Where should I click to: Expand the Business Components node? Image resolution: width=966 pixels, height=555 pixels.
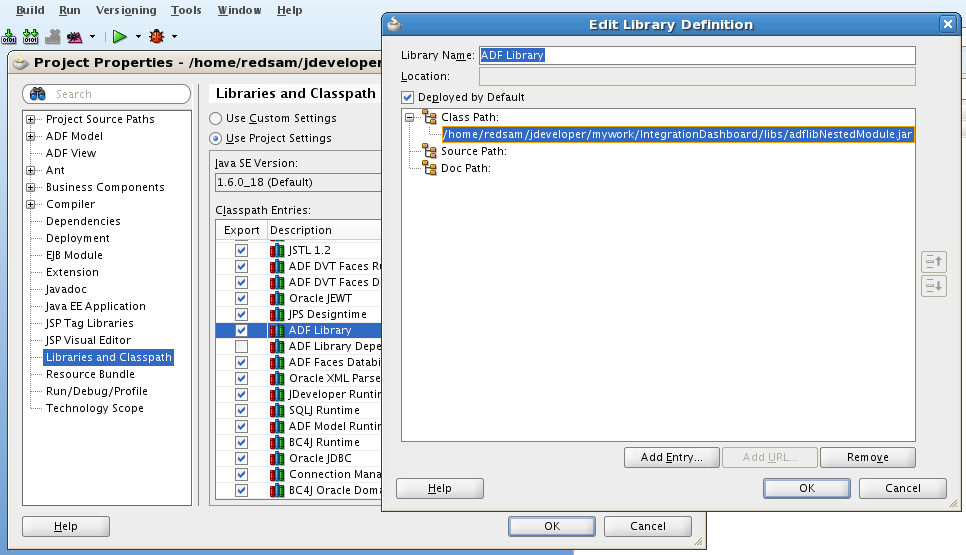[30, 187]
